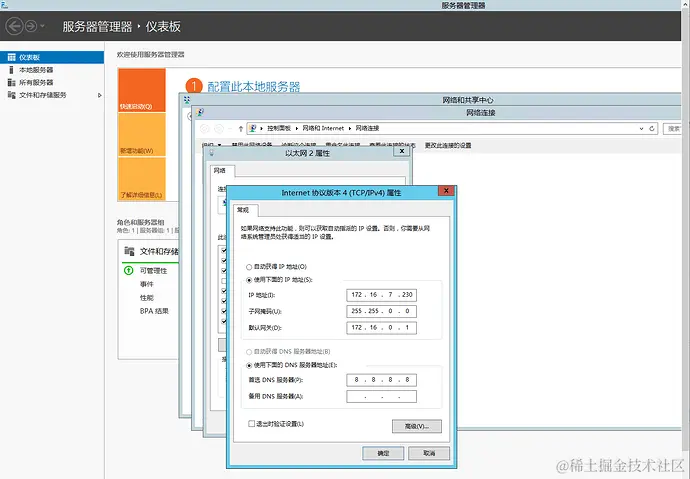The height and width of the screenshot is (479, 690).
Task: Expand arrow after 网络和 Internet breadcrumb
Action: pyautogui.click(x=350, y=128)
